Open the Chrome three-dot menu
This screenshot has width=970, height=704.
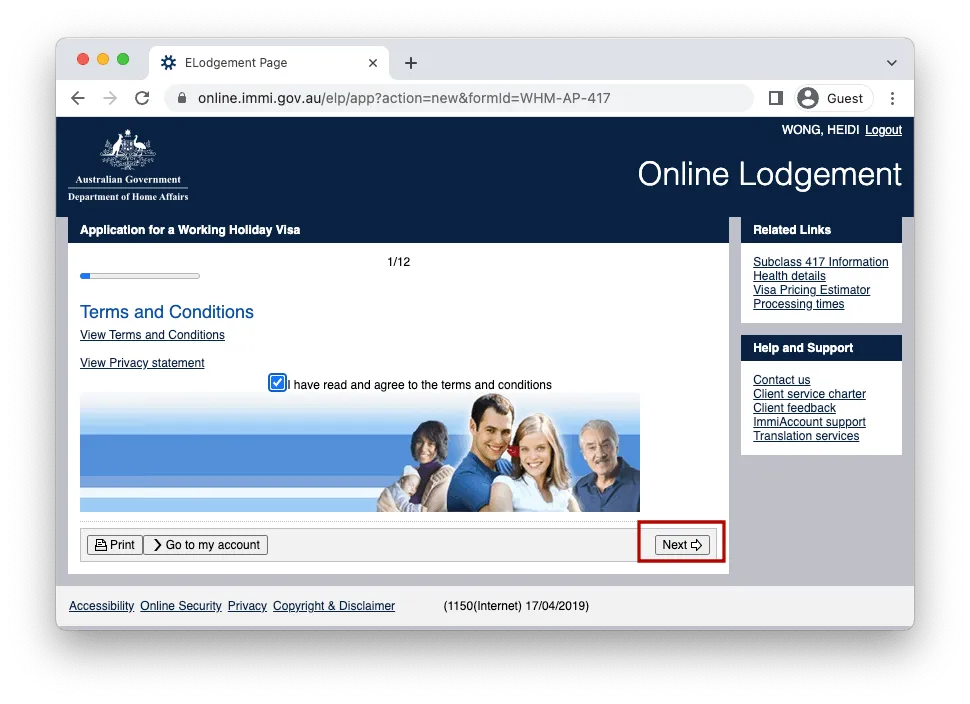point(892,98)
